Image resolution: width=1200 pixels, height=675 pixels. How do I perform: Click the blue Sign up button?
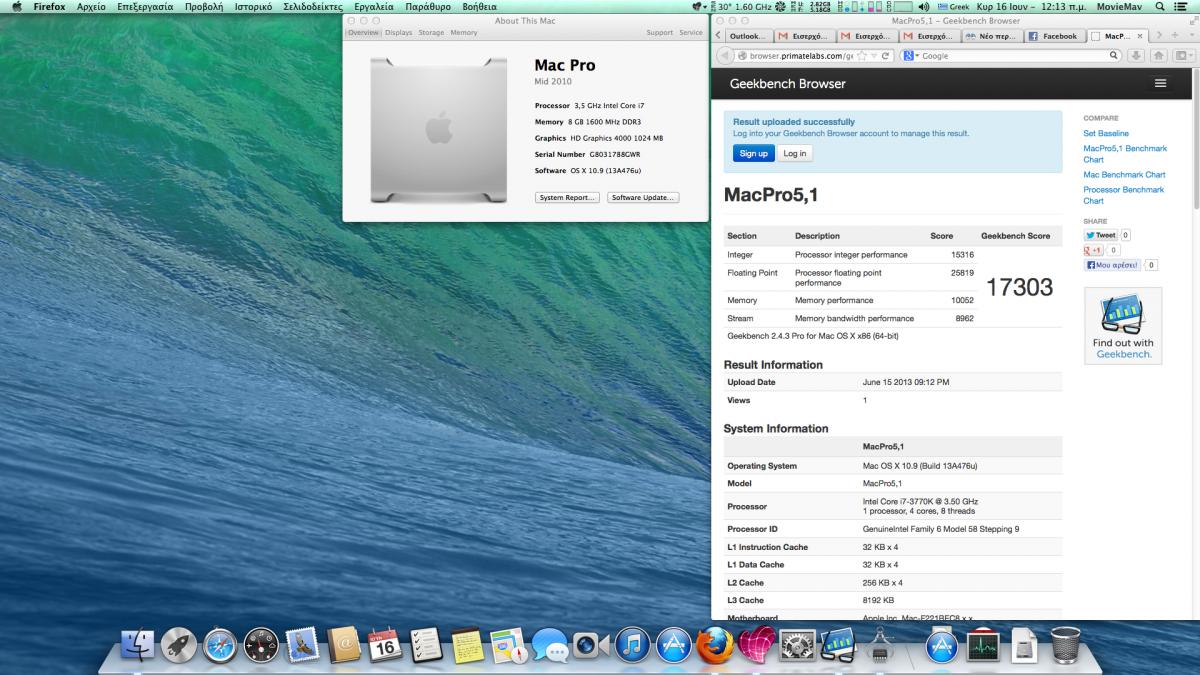click(x=753, y=153)
